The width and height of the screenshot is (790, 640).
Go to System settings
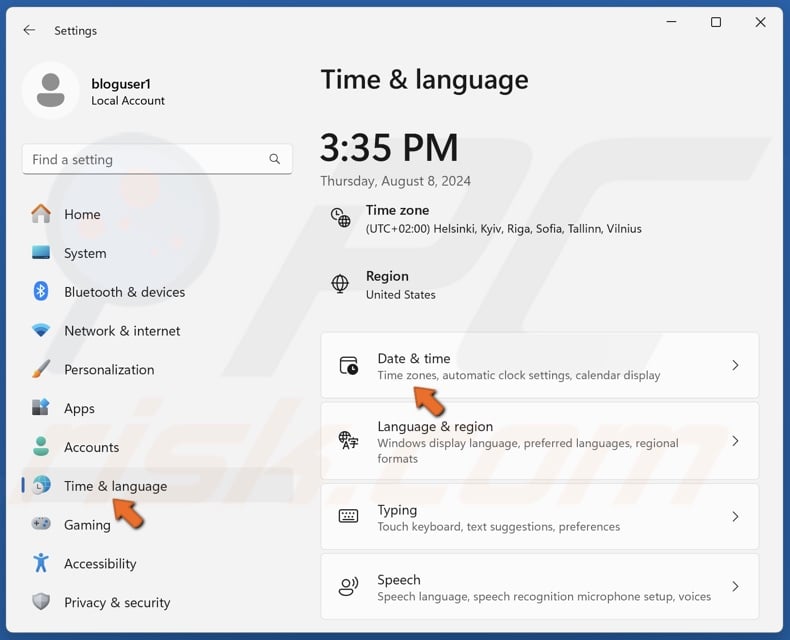click(x=157, y=253)
